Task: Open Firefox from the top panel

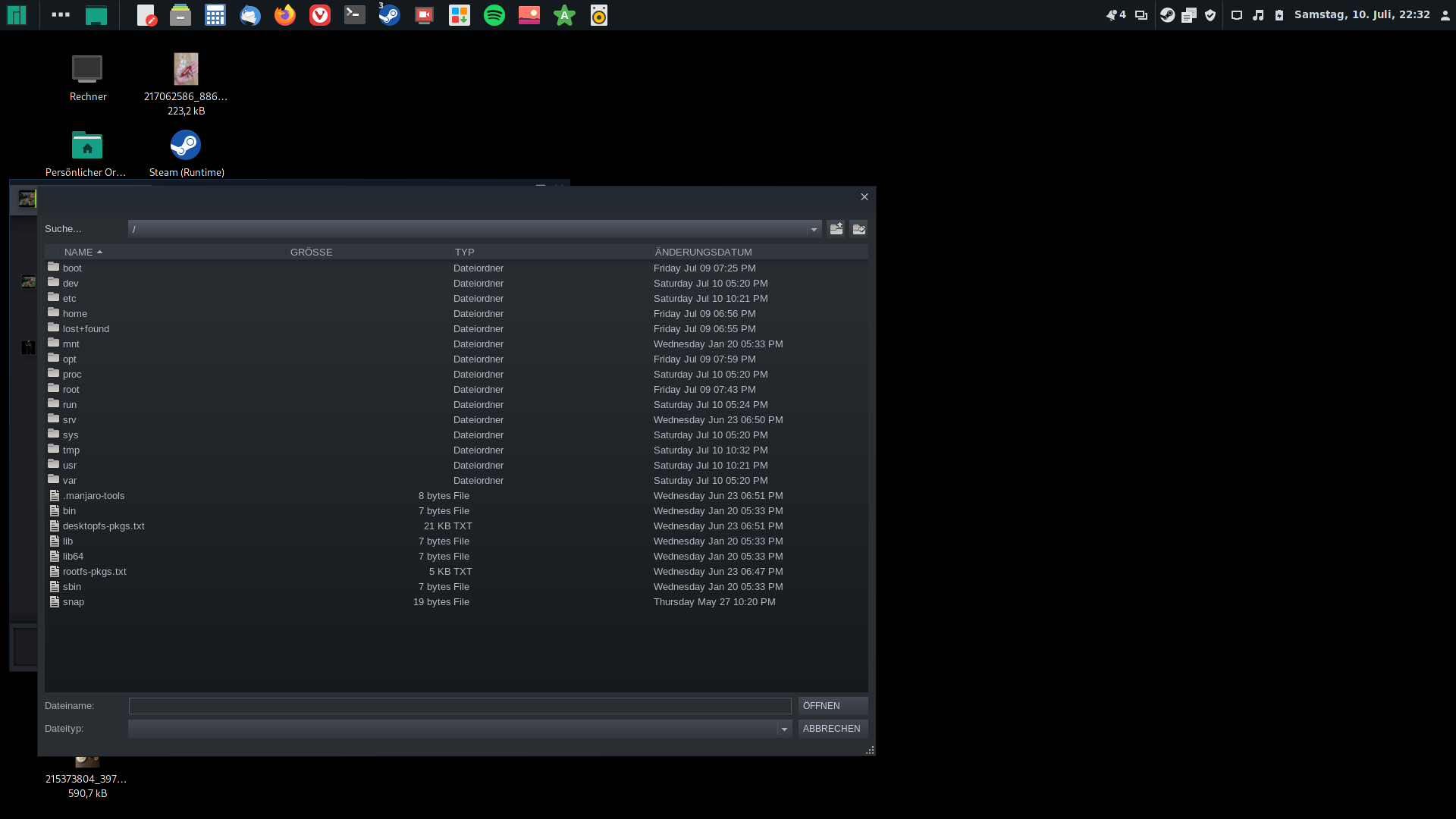Action: click(x=285, y=15)
